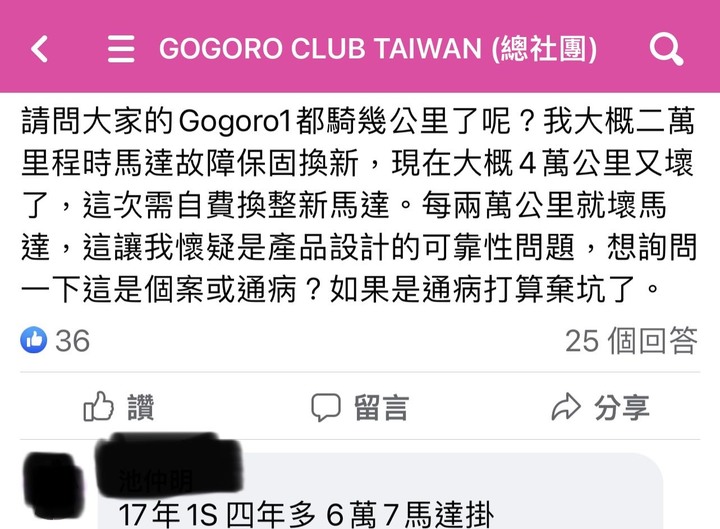720x529 pixels.
Task: View the 36 reactions count
Action: (x=73, y=341)
